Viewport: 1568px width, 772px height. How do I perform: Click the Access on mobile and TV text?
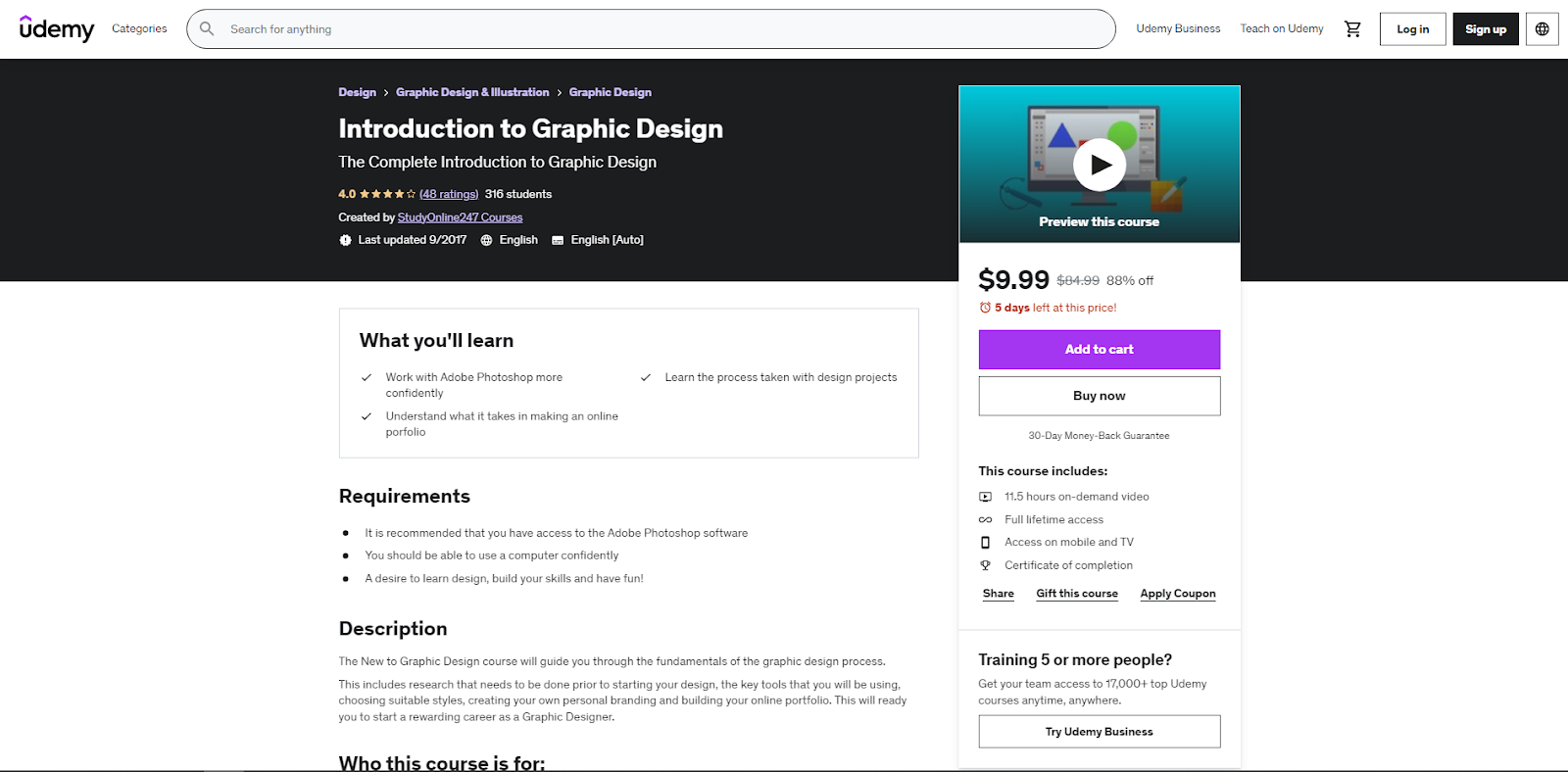pyautogui.click(x=1069, y=543)
